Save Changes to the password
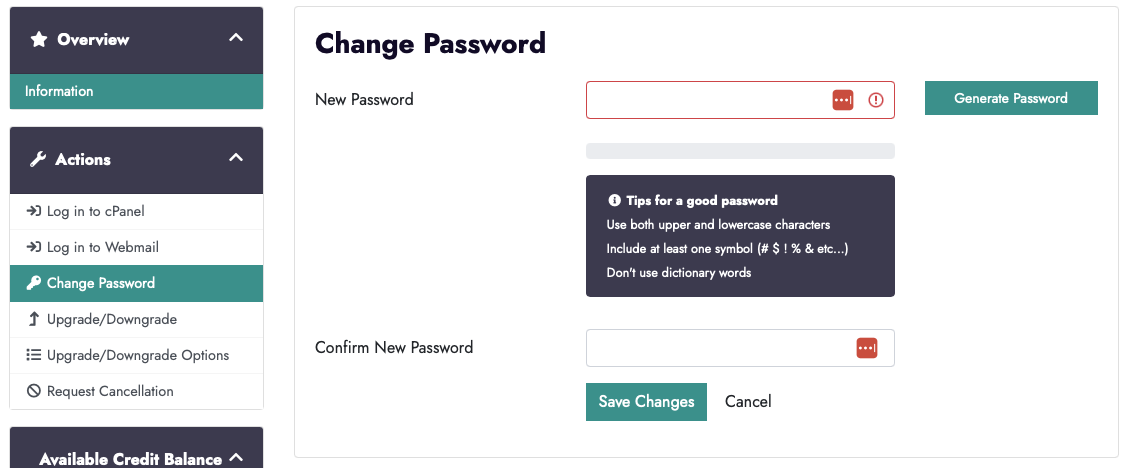1129x468 pixels. (x=646, y=402)
